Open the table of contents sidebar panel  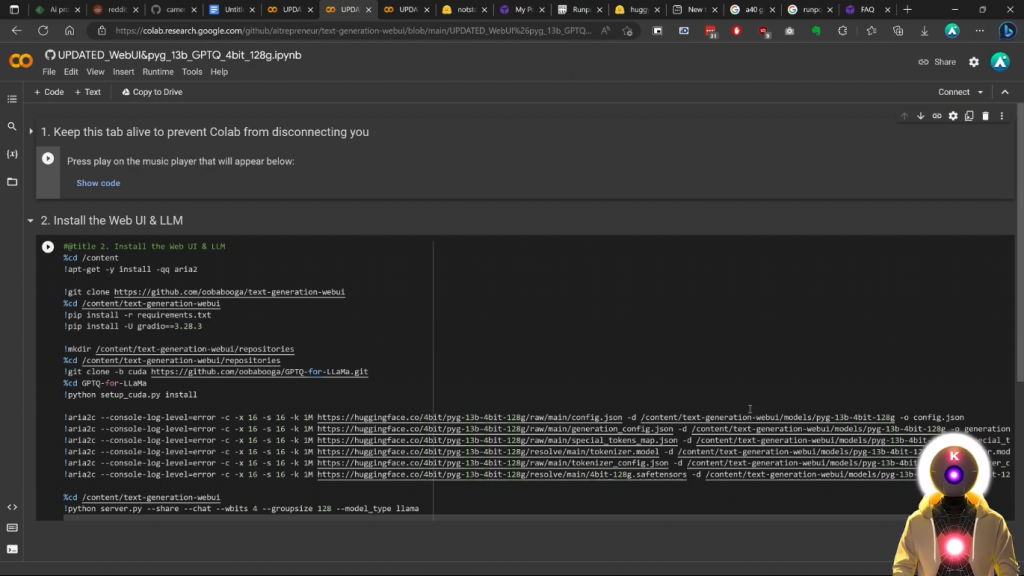12,99
